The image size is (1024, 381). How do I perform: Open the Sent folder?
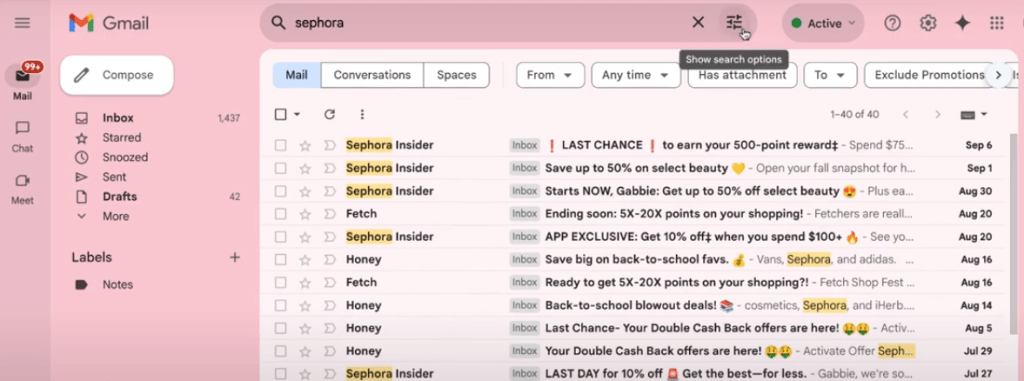click(114, 177)
